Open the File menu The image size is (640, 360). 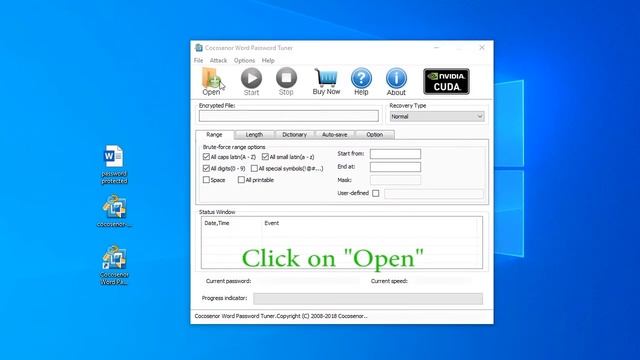(198, 60)
